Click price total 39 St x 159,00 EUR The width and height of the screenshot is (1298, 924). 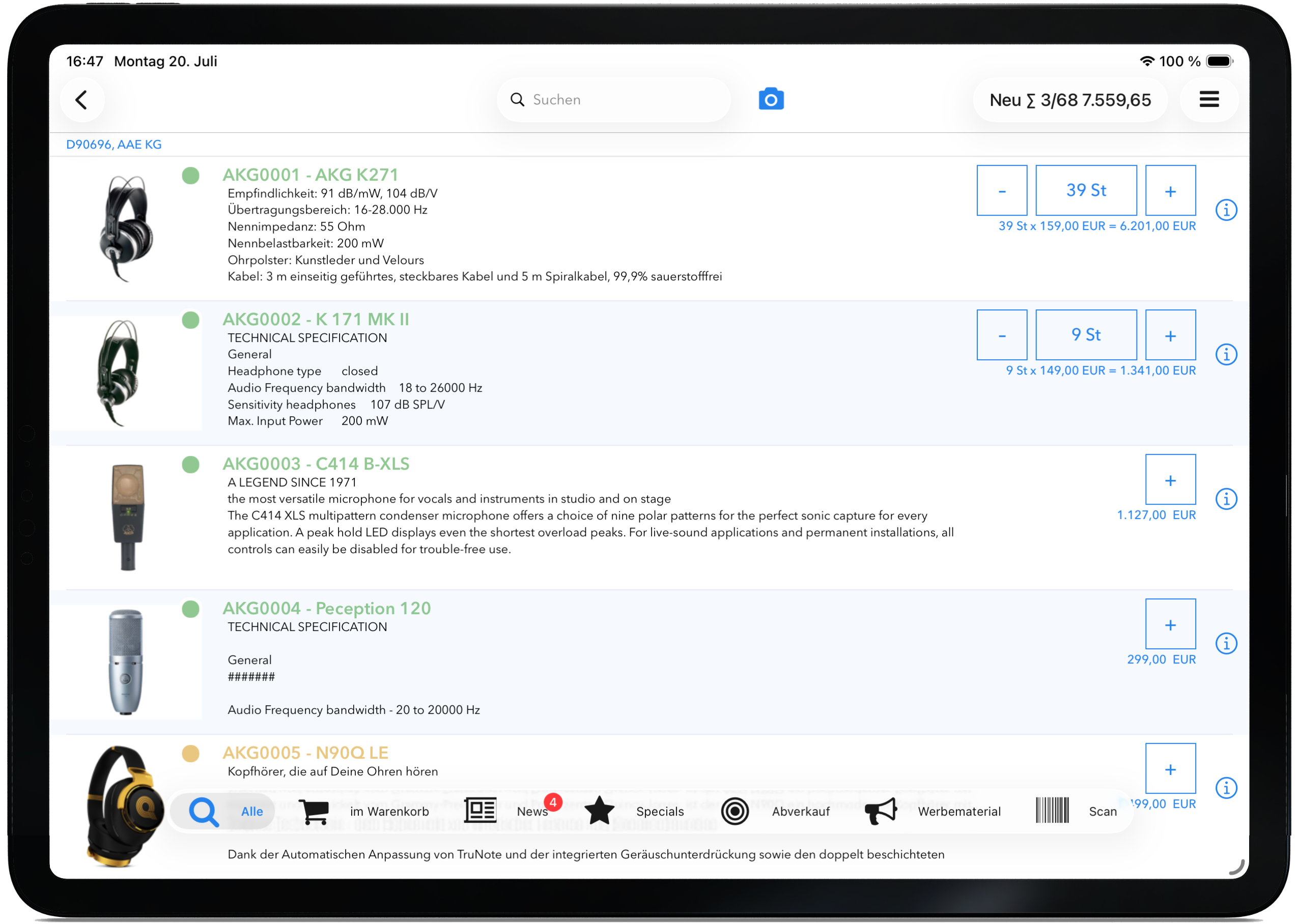[1097, 226]
